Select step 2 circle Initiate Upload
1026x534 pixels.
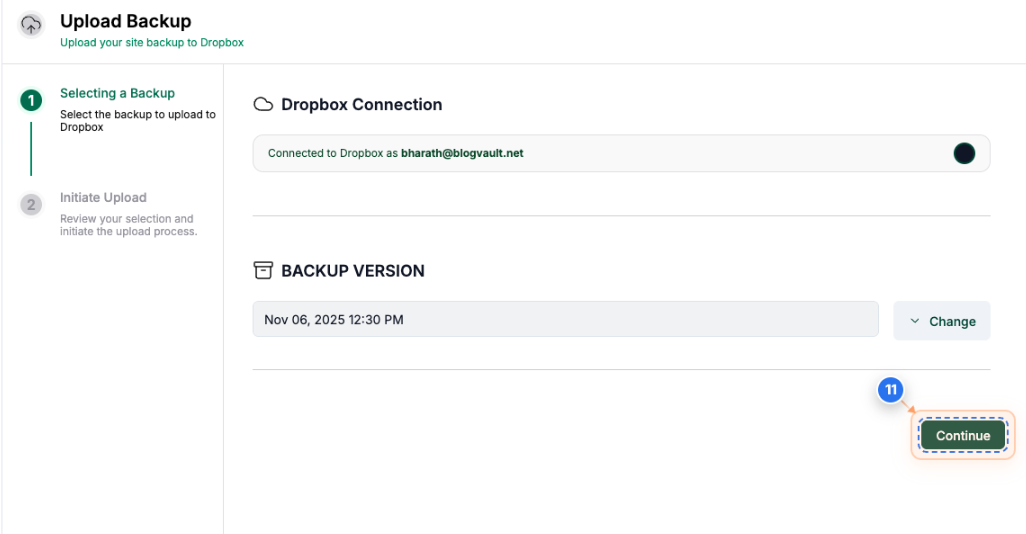[x=31, y=205]
